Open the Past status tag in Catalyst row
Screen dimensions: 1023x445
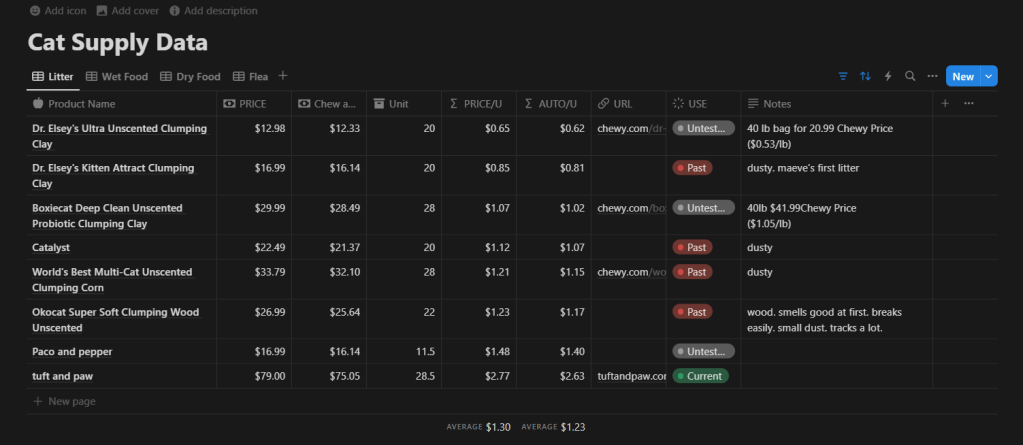point(692,247)
